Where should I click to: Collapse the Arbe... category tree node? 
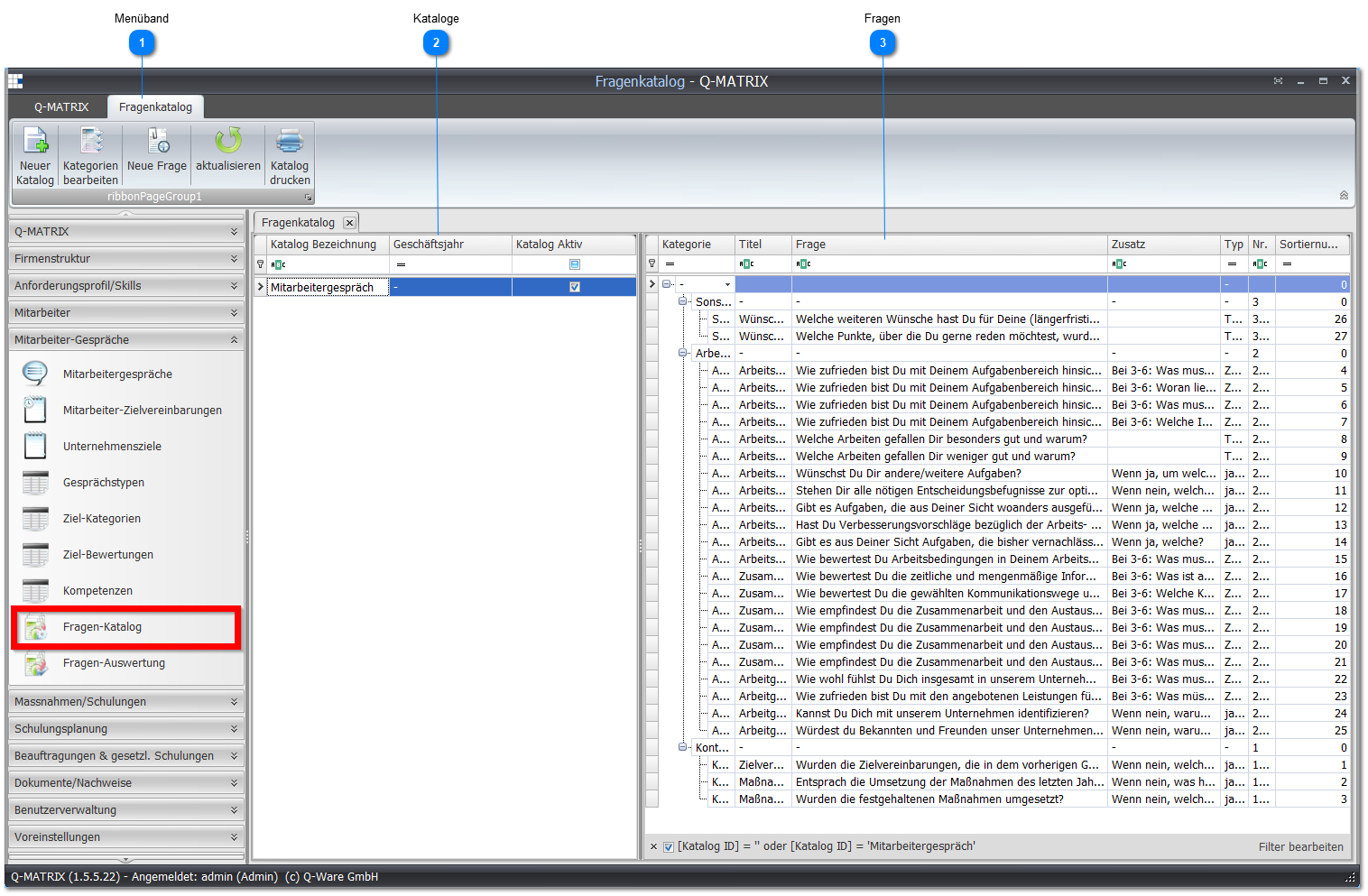[683, 353]
